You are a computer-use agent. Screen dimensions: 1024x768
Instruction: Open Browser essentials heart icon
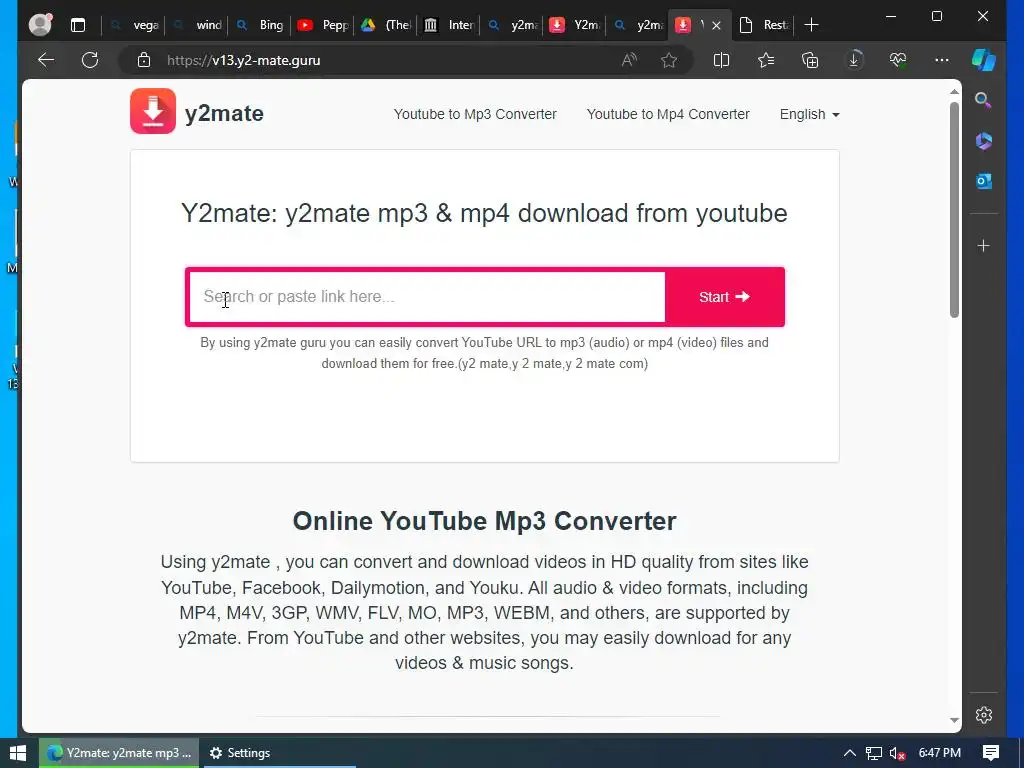pyautogui.click(x=898, y=60)
